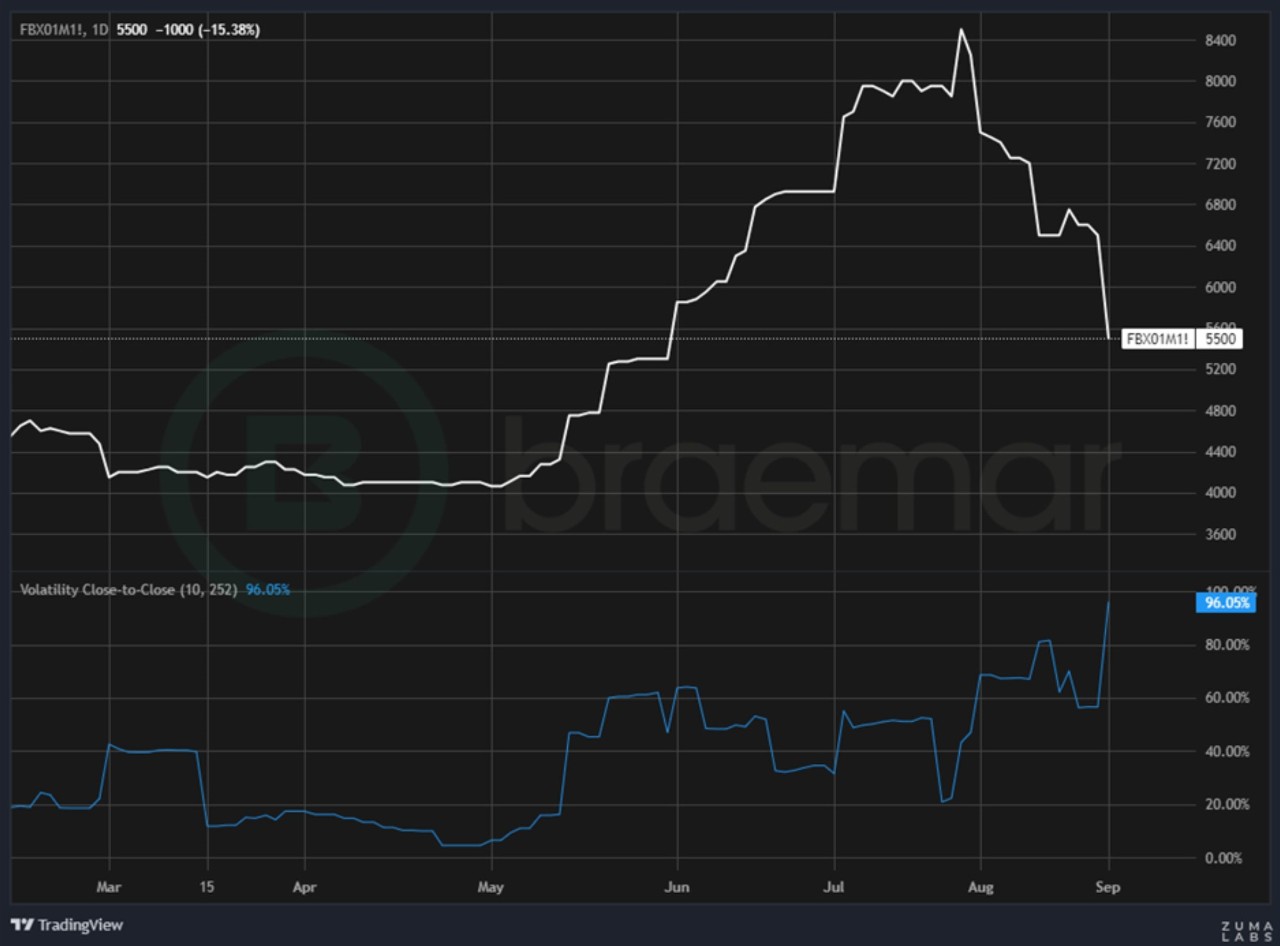Click the white 5500 price tag on axis

coord(1221,339)
